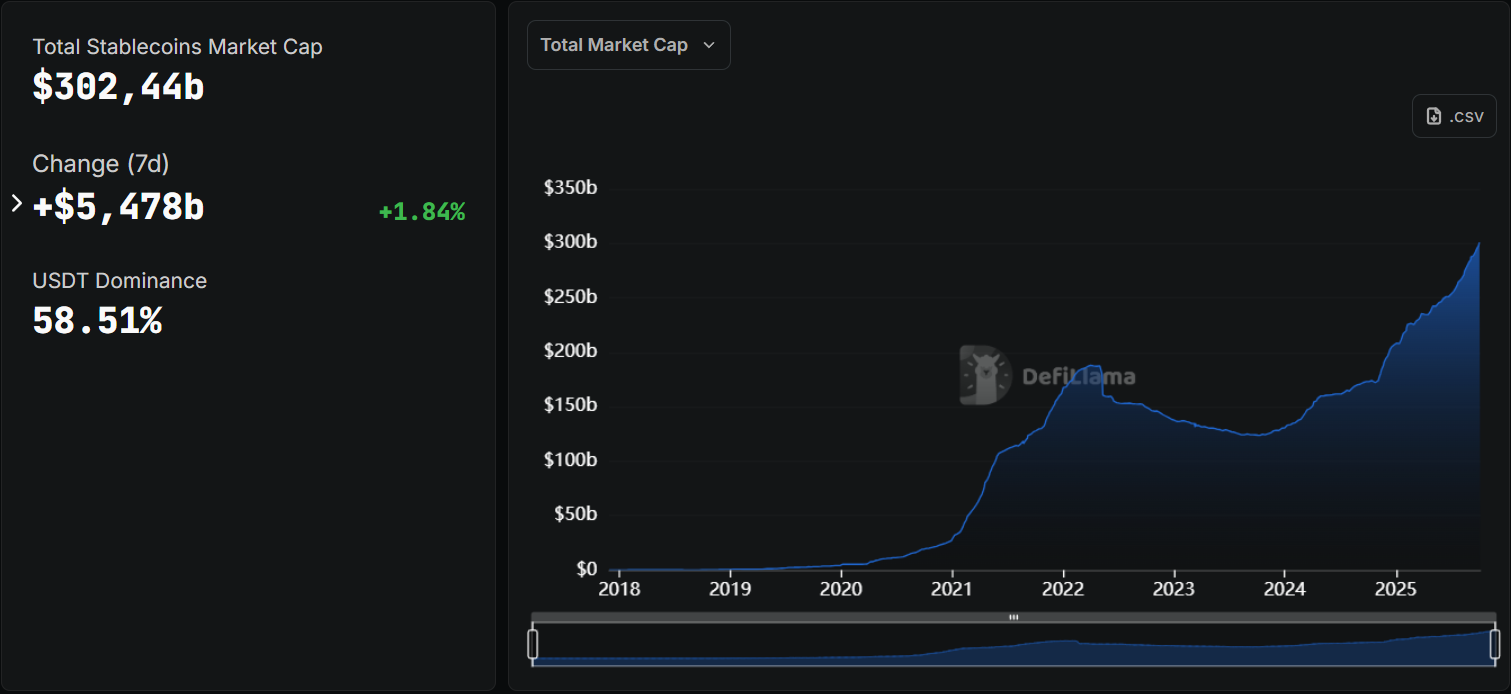Grab the left handle of the range slider
The height and width of the screenshot is (694, 1511).
point(533,644)
